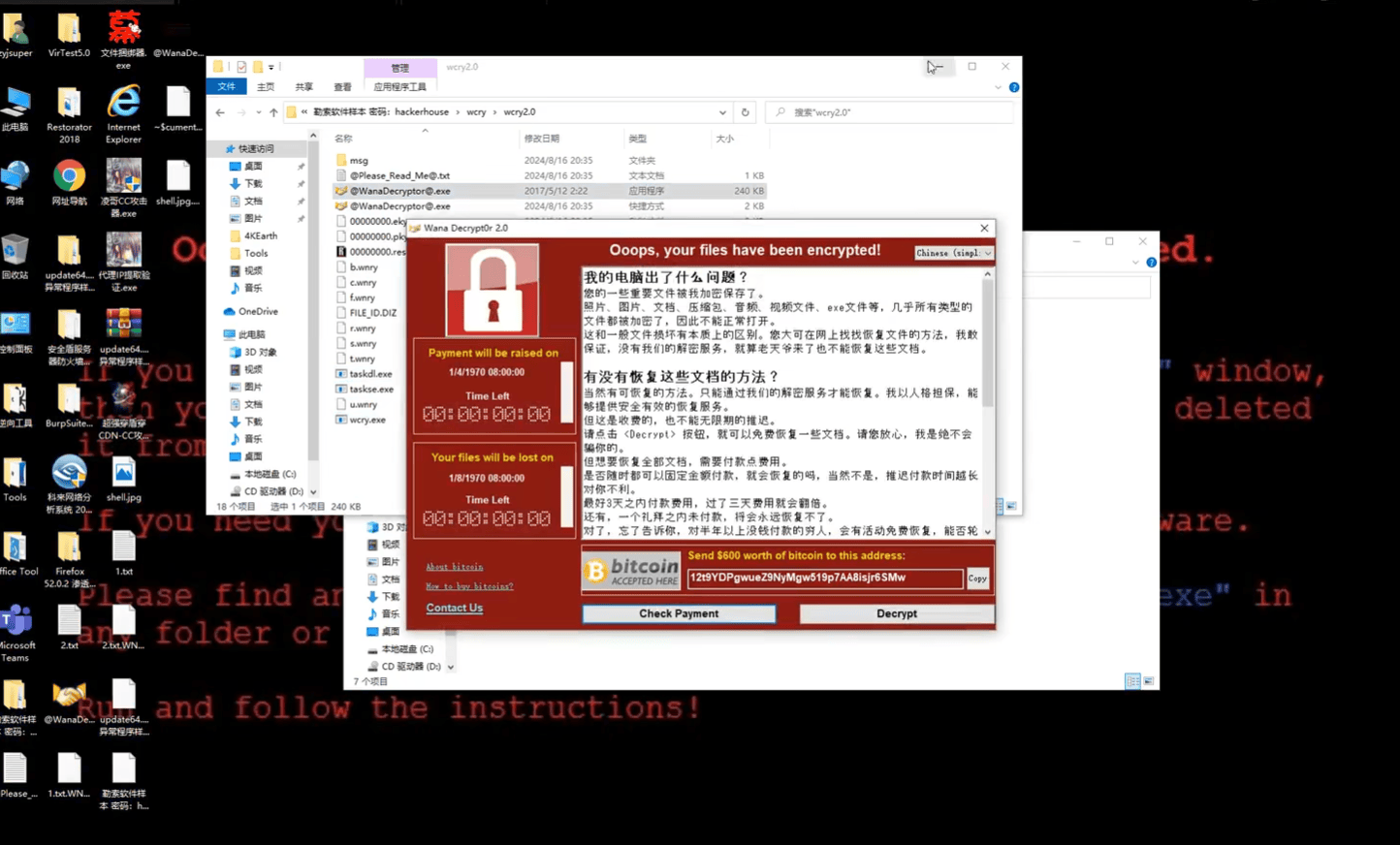Click the wcry breadcrumb in address bar
The height and width of the screenshot is (845, 1400).
476,112
